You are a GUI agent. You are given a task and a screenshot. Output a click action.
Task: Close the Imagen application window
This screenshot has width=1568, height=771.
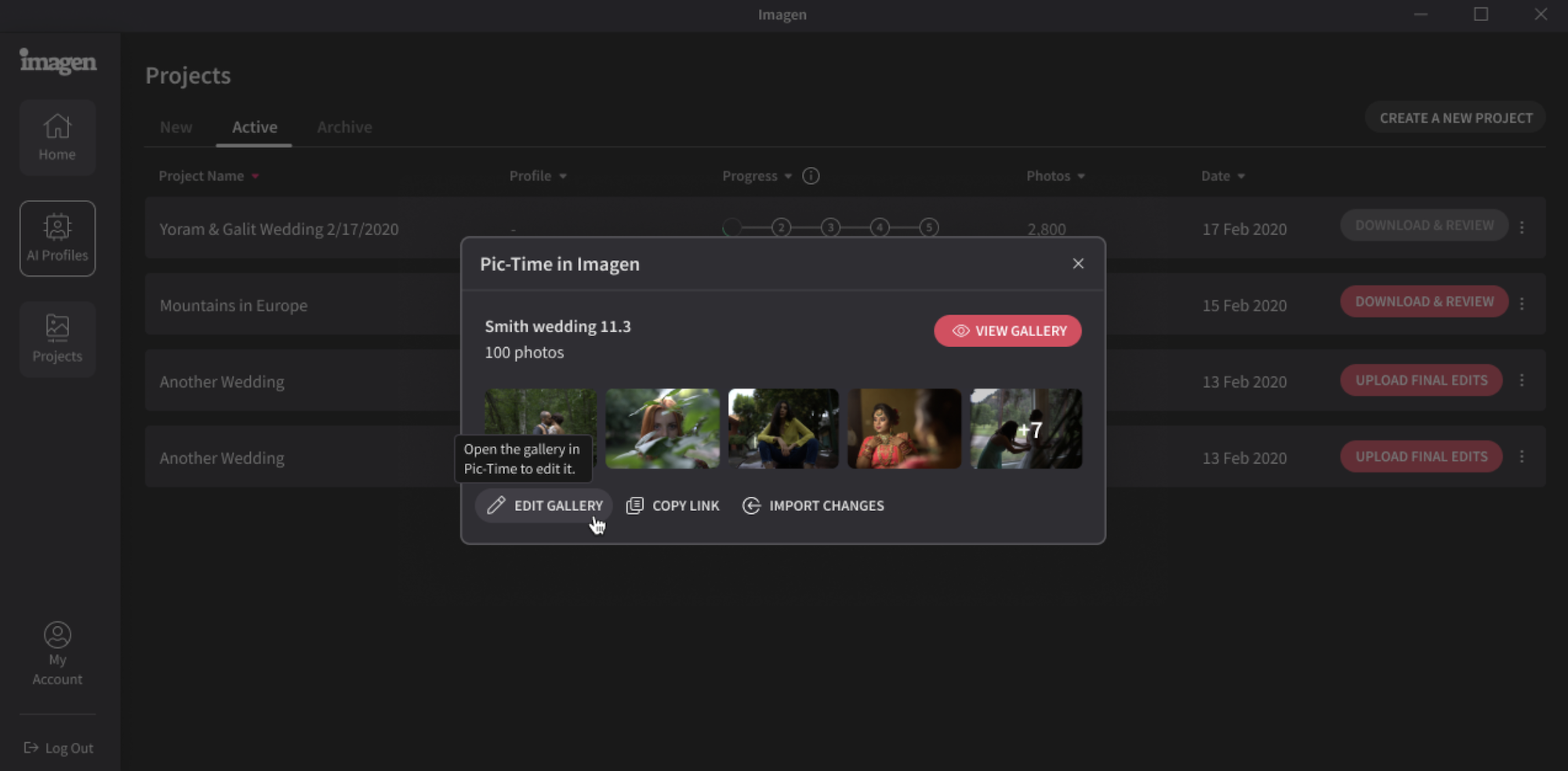(1541, 14)
